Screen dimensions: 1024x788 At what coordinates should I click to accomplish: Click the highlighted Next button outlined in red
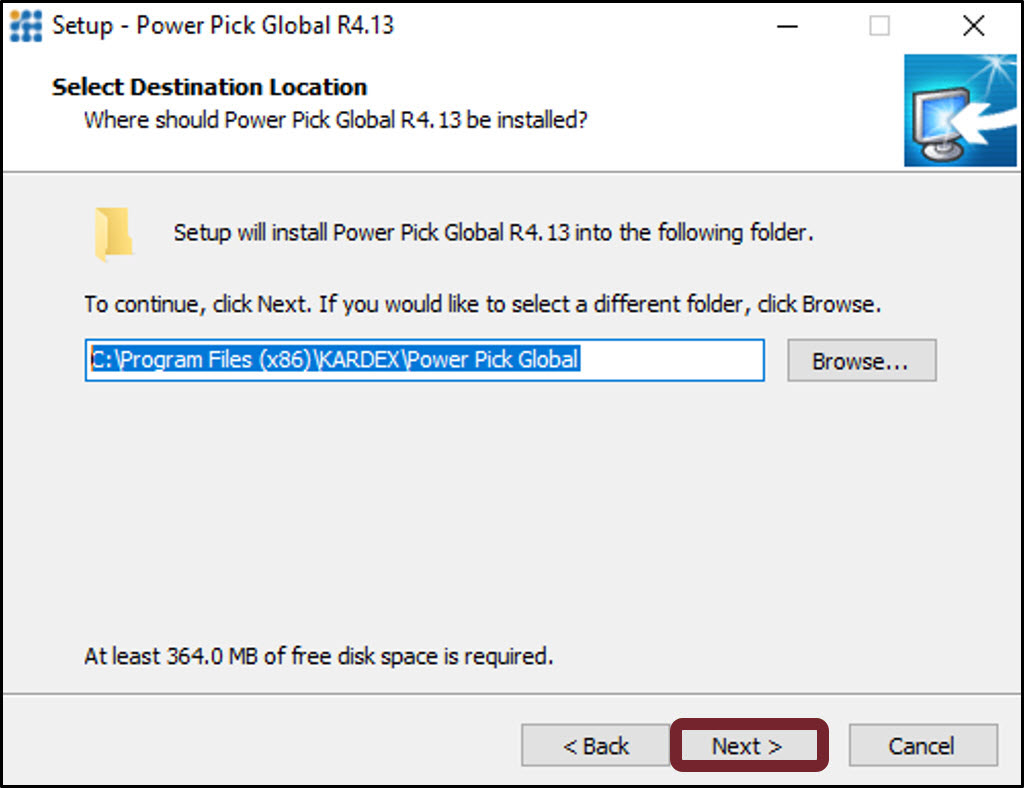(748, 745)
